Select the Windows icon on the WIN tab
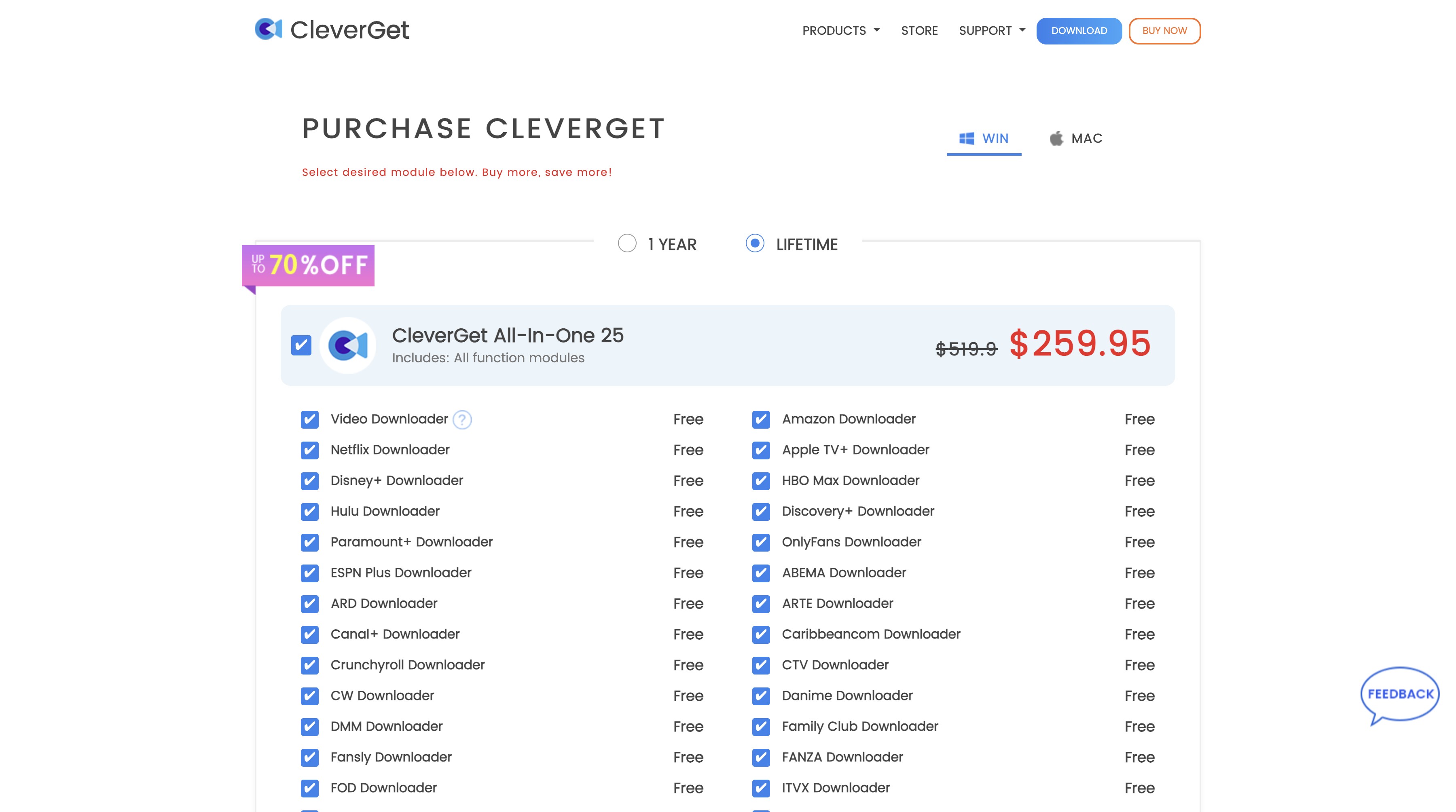 coord(967,138)
